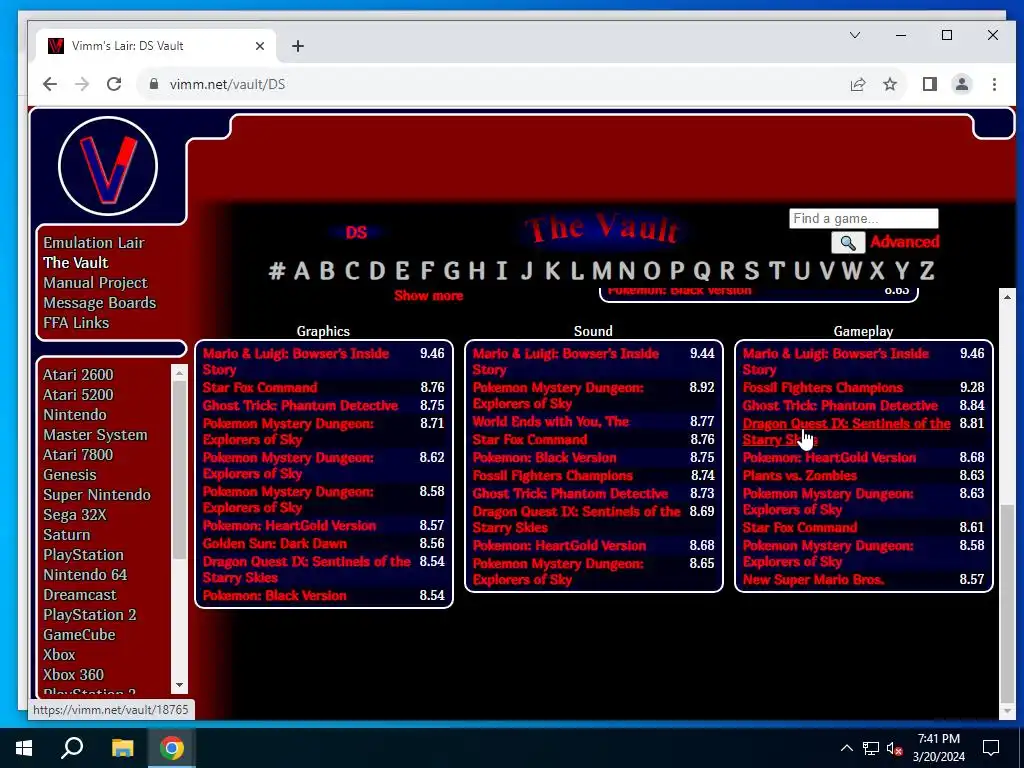Click the browser forward arrow

coord(82,84)
